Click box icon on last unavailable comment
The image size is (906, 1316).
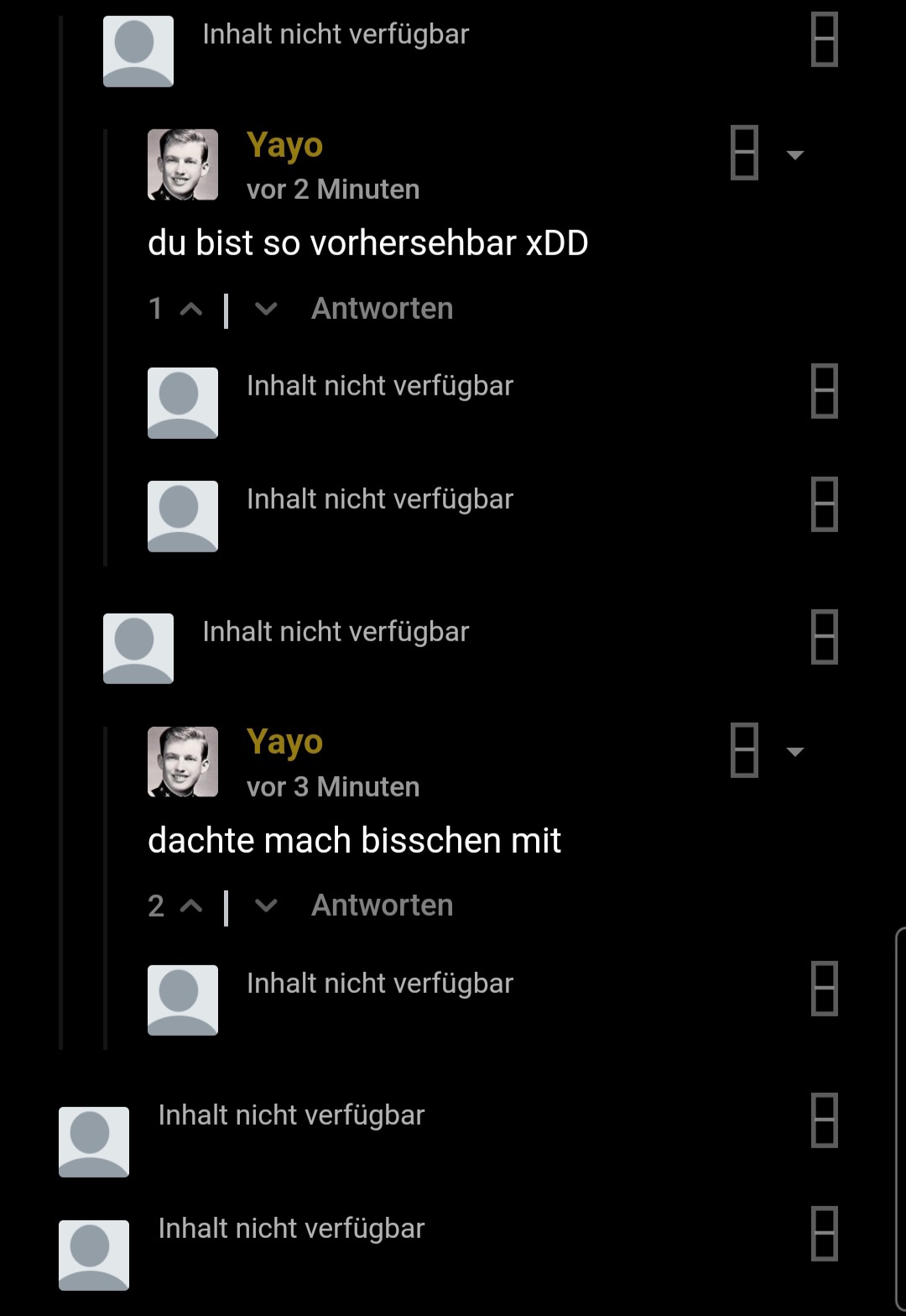pos(825,1234)
